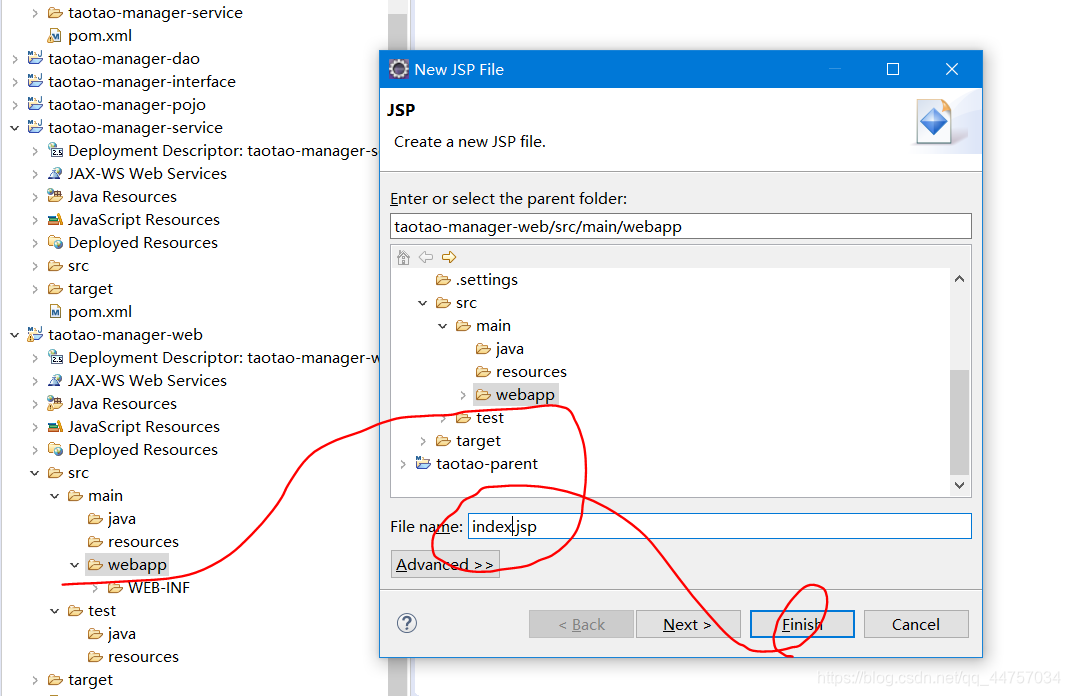This screenshot has height=696, width=1070.
Task: Expand taotao-parent in dialog tree
Action: click(403, 465)
